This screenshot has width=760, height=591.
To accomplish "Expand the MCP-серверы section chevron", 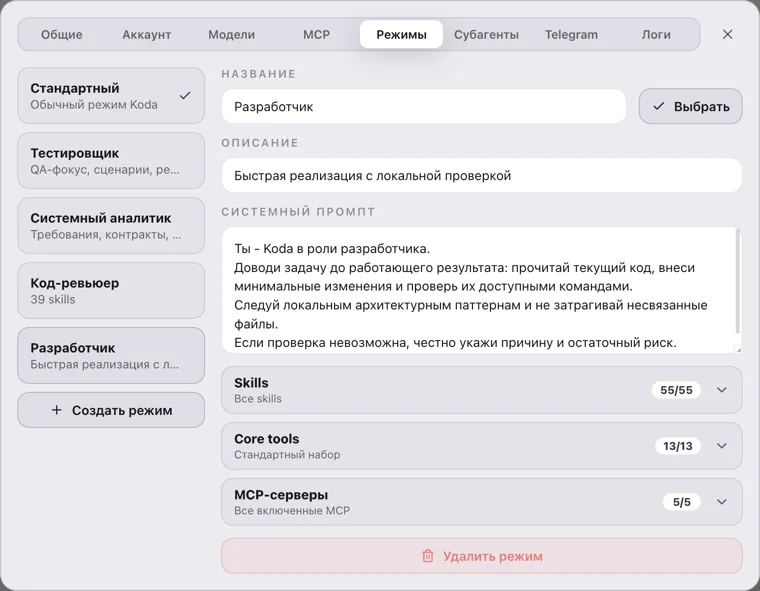I will coord(722,502).
